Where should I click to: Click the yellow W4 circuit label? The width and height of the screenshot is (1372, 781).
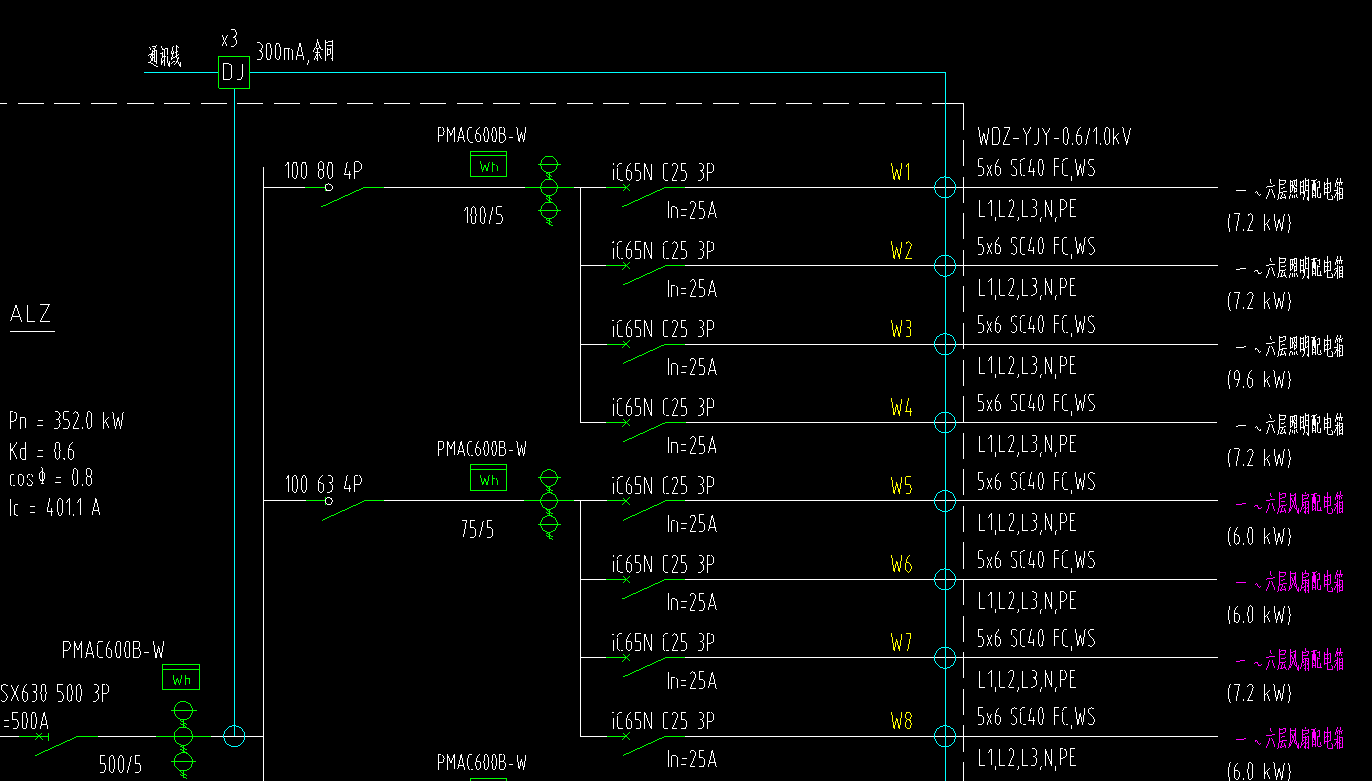point(901,408)
